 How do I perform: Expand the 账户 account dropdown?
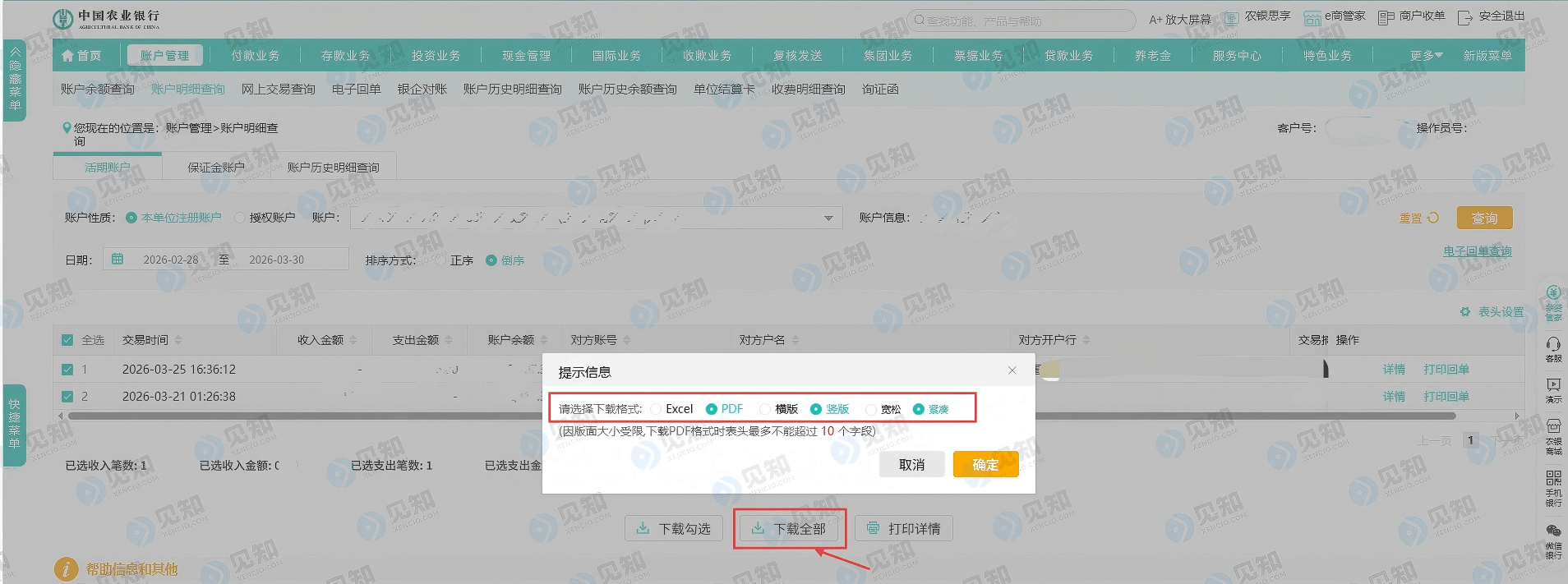tap(828, 218)
